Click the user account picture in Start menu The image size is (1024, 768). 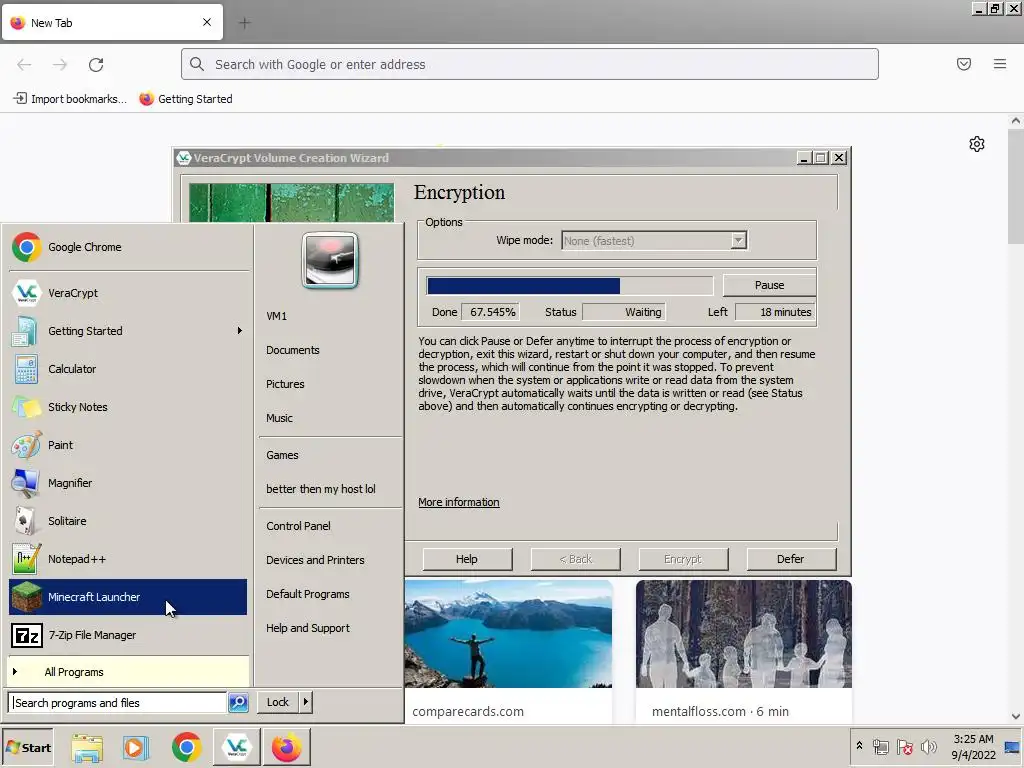click(x=330, y=260)
